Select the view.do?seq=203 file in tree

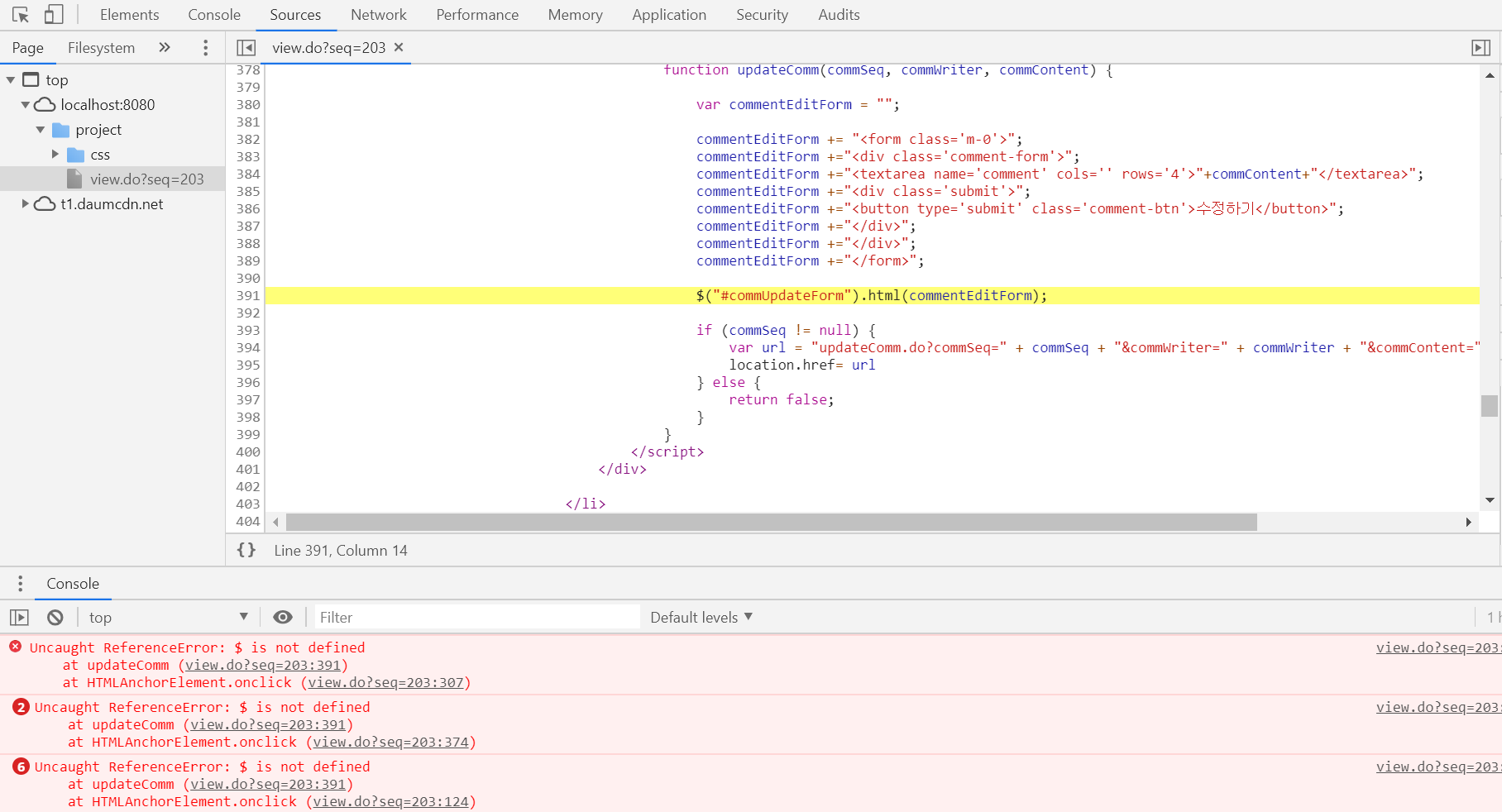point(146,179)
